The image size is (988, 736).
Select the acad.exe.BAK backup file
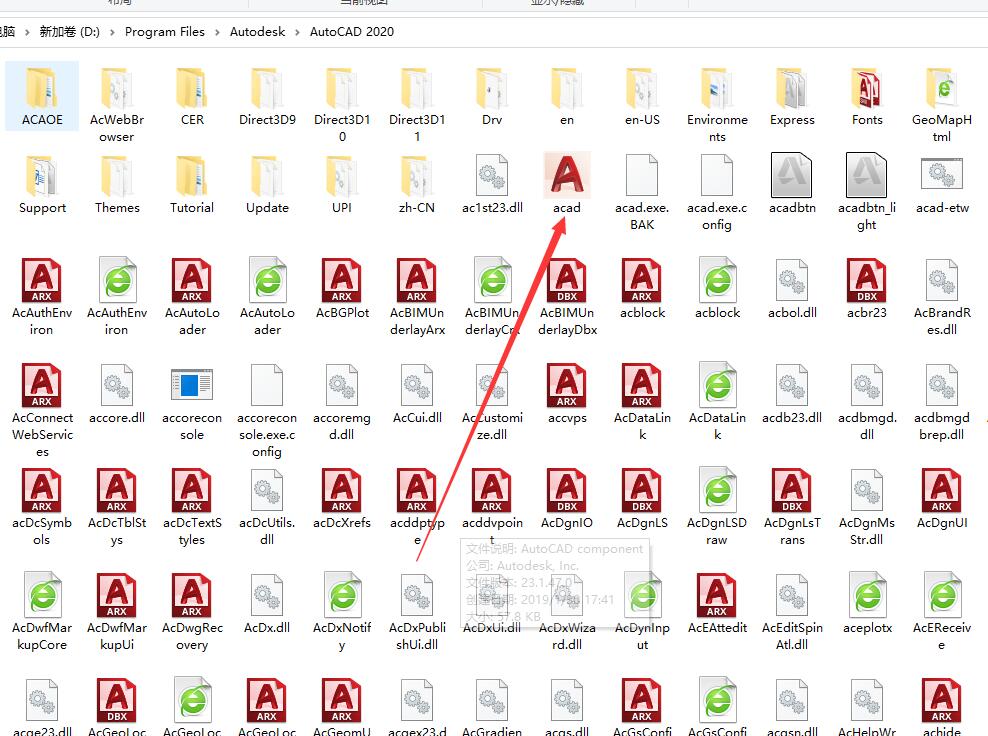642,192
